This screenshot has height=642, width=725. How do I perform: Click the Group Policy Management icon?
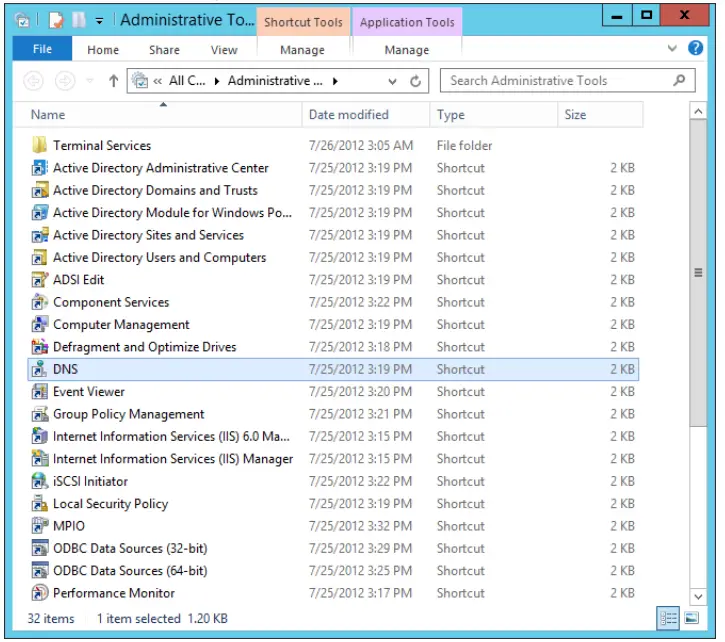tap(40, 414)
